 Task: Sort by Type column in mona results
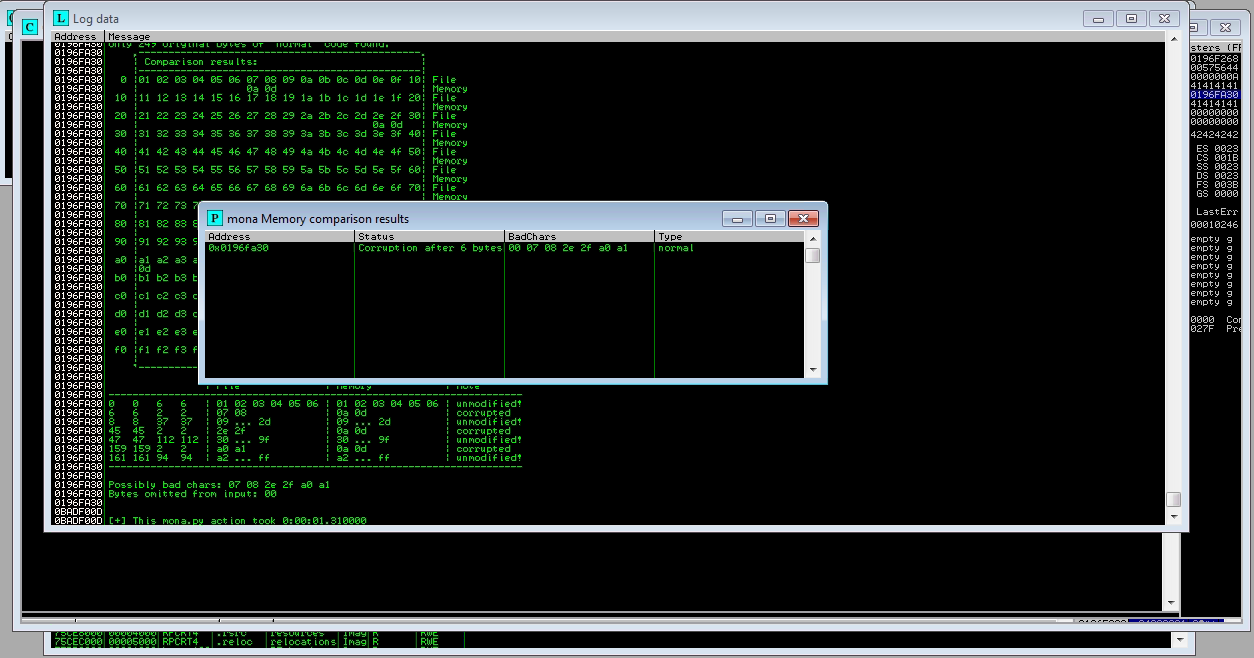pos(729,237)
